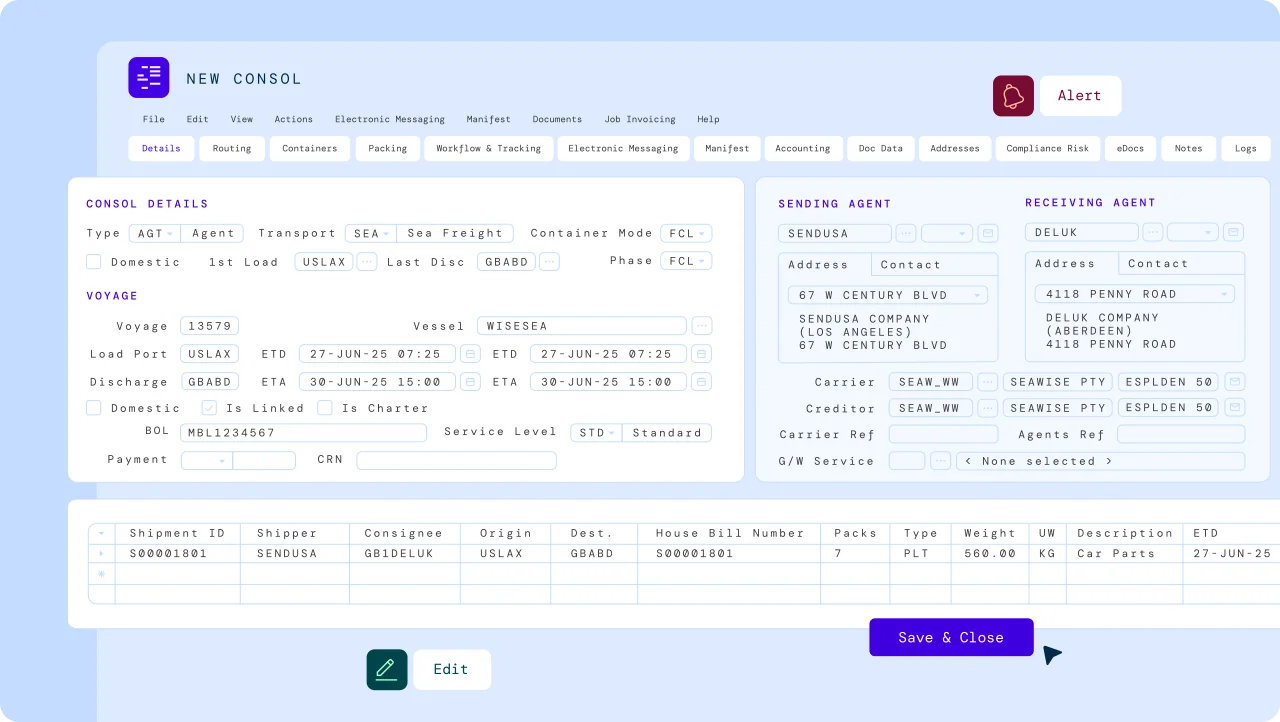The height and width of the screenshot is (722, 1280).
Task: Click ellipsis next to Sending Agent SENDUSA
Action: 906,233
